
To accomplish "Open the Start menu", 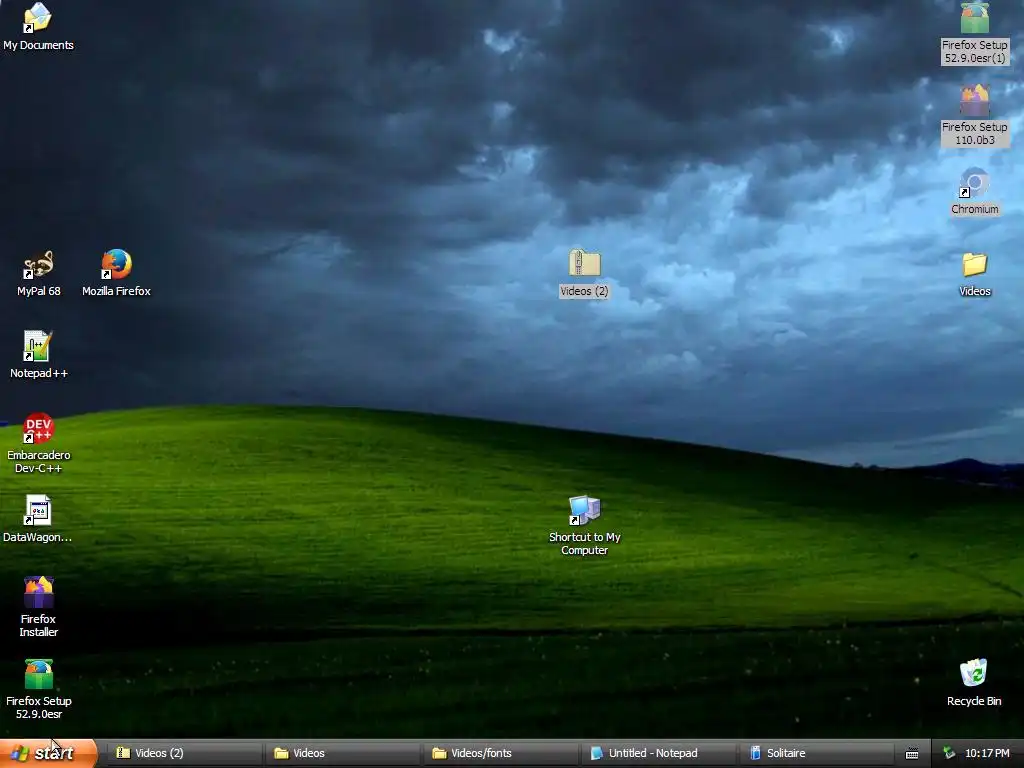I will click(48, 753).
